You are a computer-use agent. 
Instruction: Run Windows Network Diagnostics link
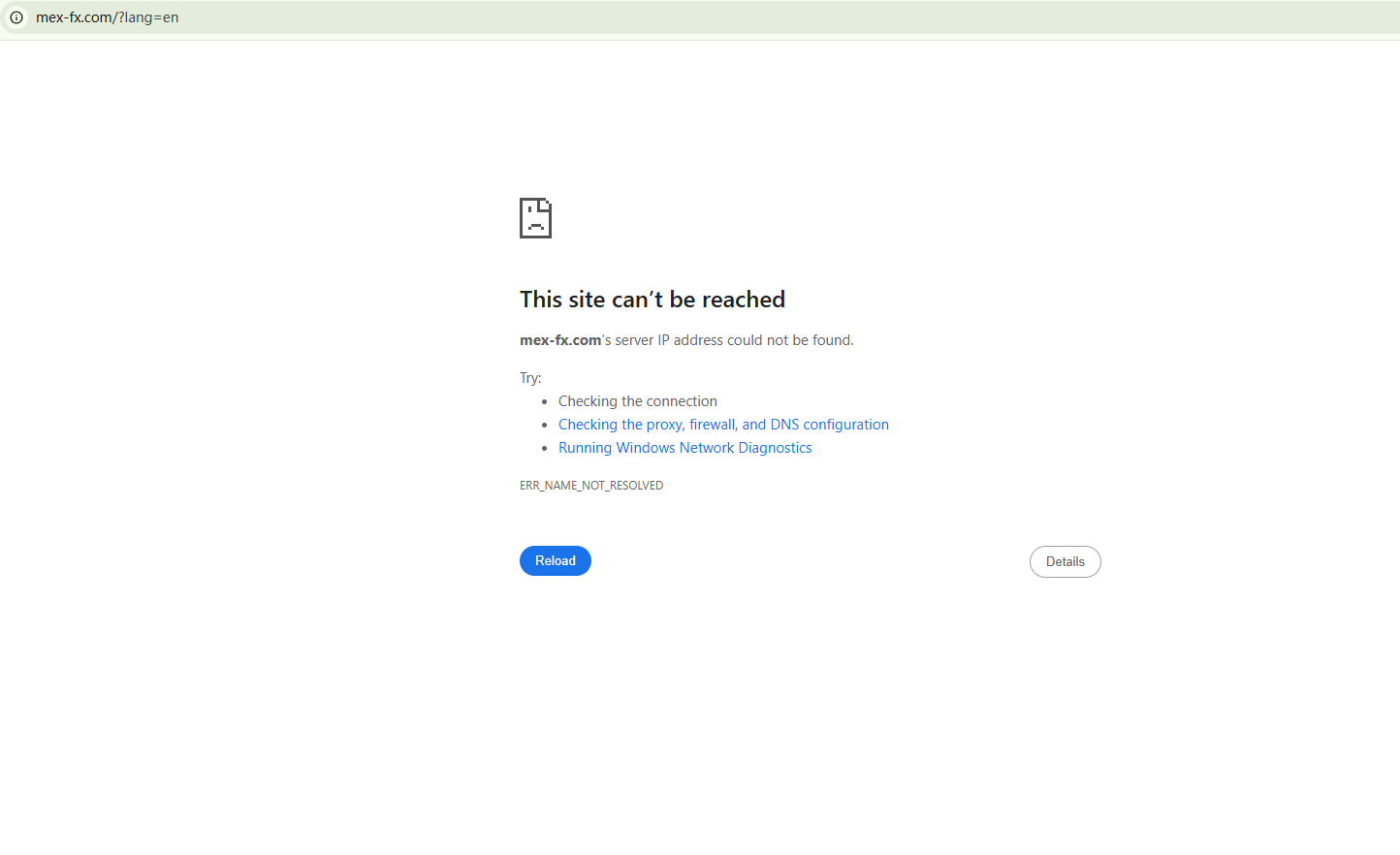[685, 448]
